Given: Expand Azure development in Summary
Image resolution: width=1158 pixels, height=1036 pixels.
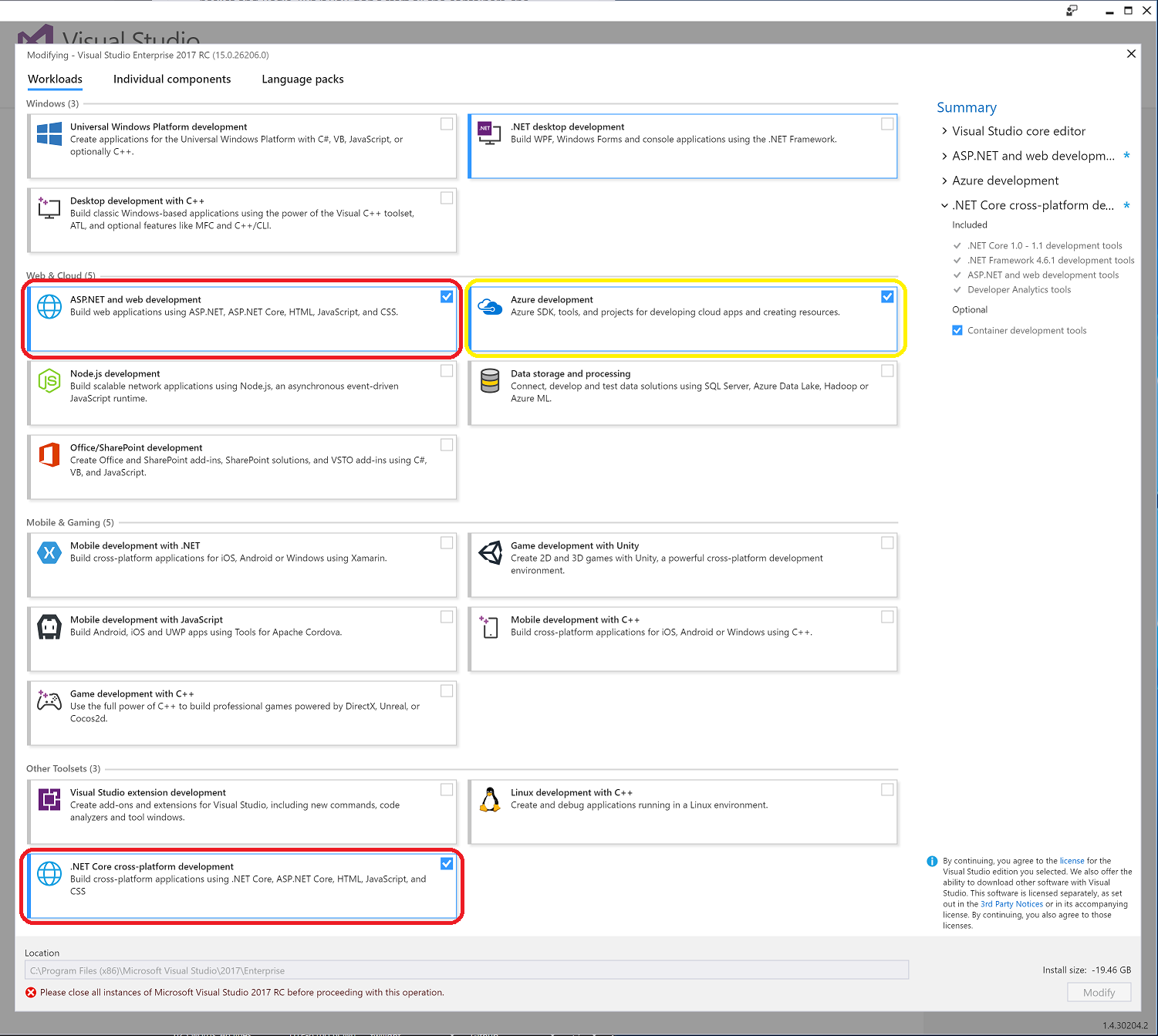Looking at the screenshot, I should pyautogui.click(x=944, y=181).
